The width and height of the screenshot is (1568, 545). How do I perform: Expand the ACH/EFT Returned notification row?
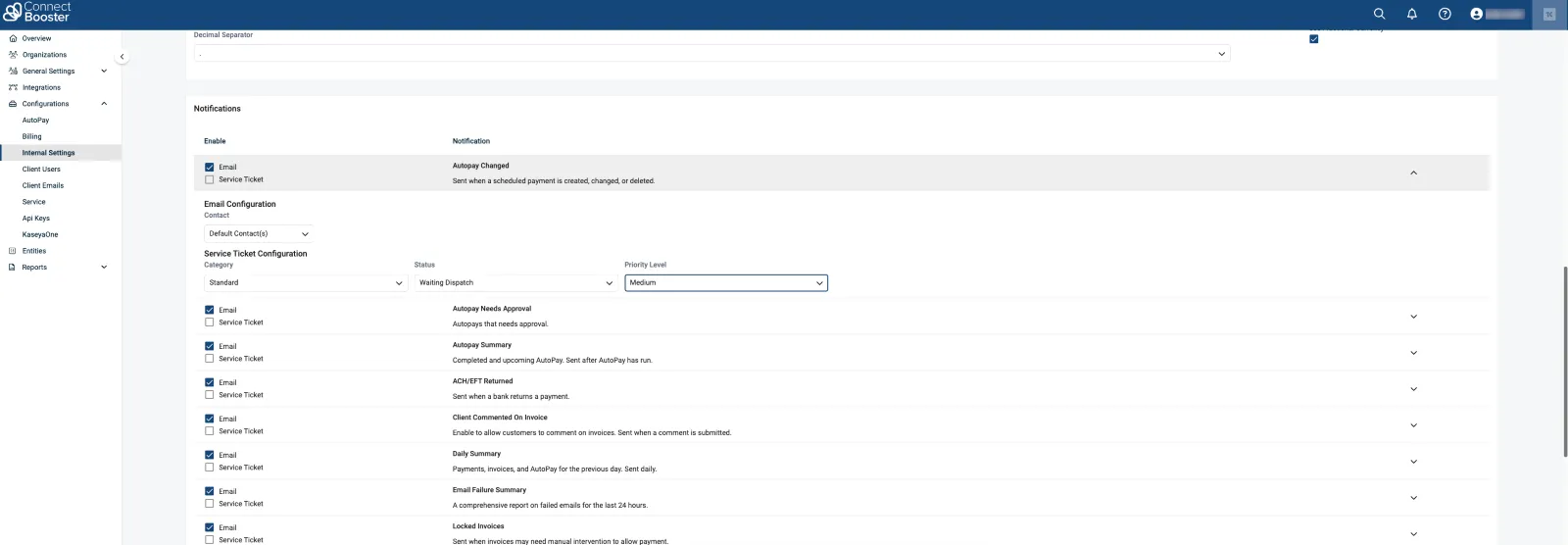[x=1413, y=389]
